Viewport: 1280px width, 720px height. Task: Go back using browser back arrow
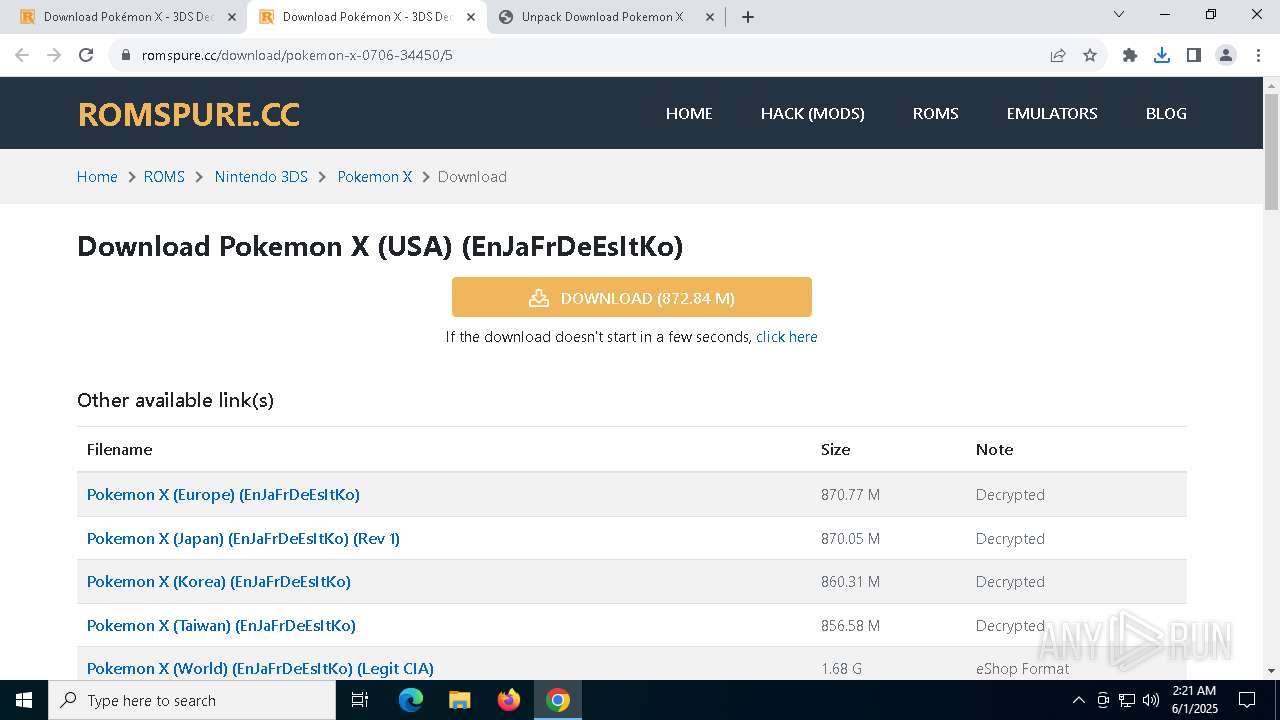pyautogui.click(x=22, y=55)
